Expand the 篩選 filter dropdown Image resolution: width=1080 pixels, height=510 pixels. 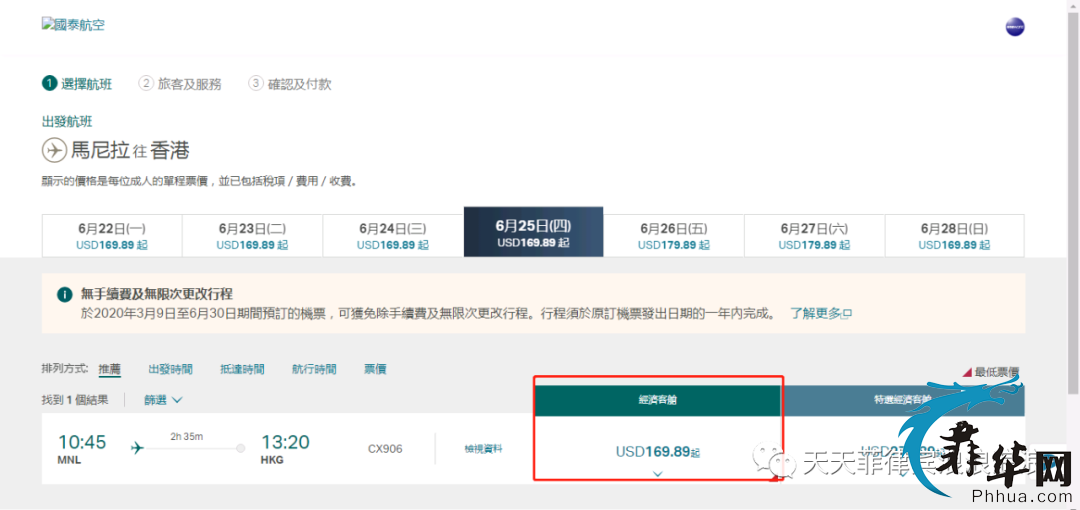pyautogui.click(x=163, y=400)
